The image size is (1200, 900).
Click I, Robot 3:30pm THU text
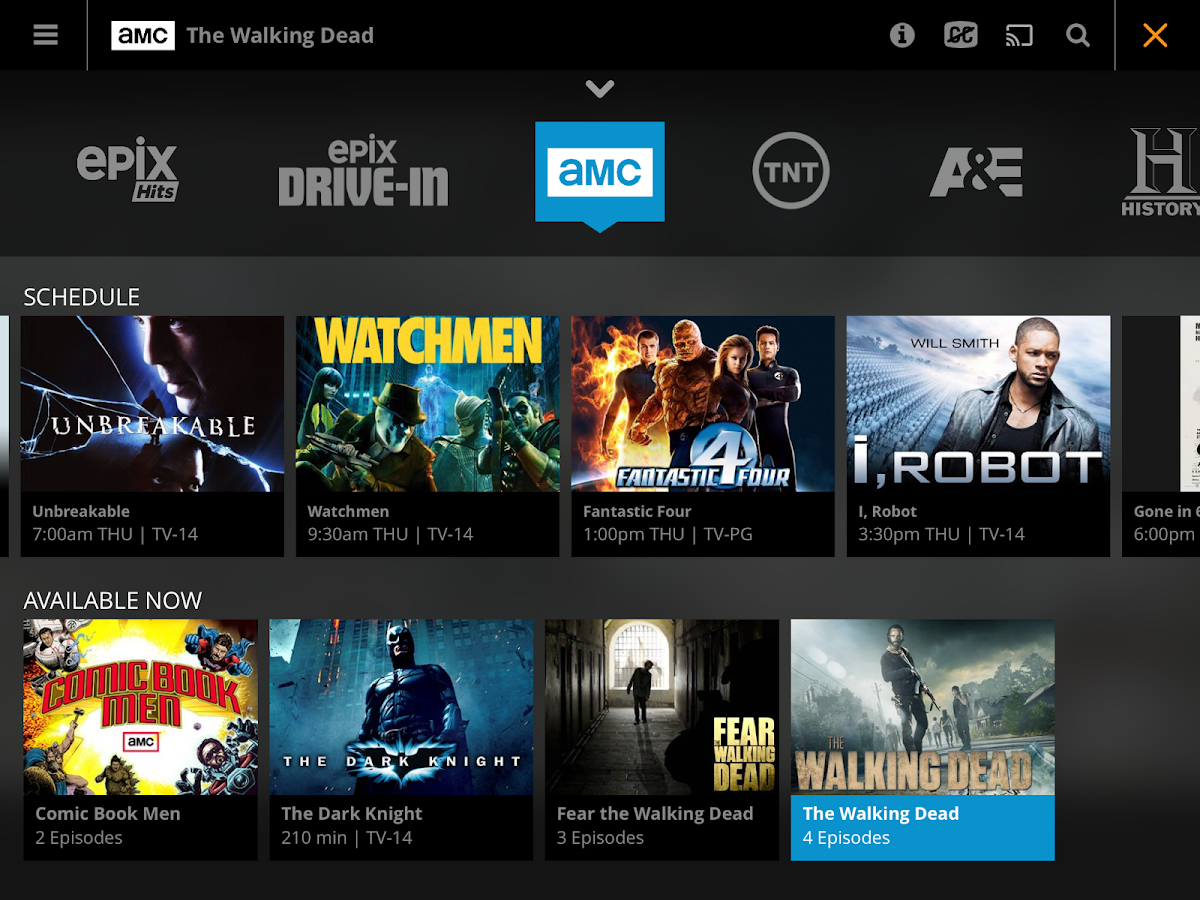[941, 523]
